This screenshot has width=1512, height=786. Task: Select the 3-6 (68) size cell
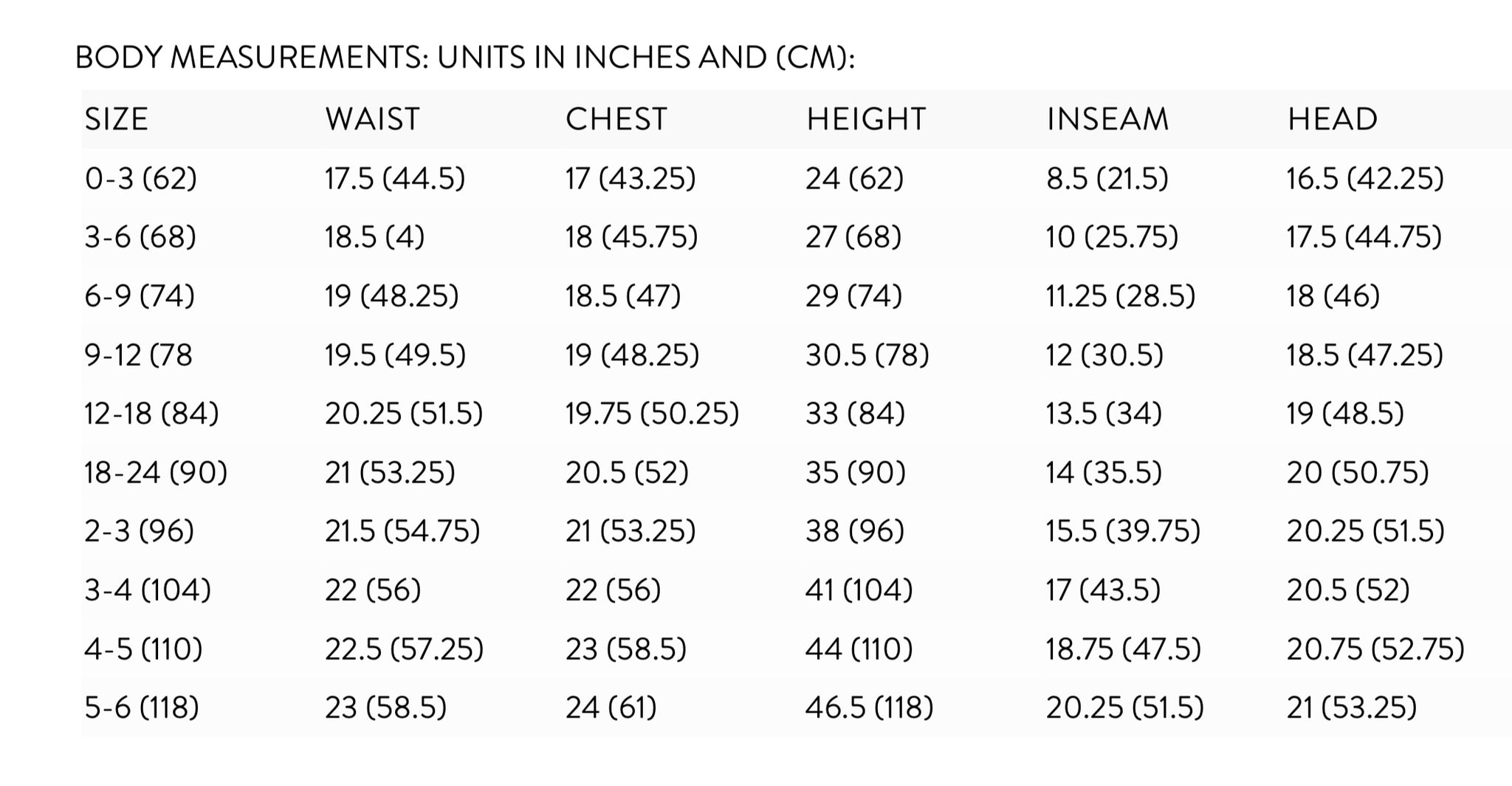pos(140,237)
